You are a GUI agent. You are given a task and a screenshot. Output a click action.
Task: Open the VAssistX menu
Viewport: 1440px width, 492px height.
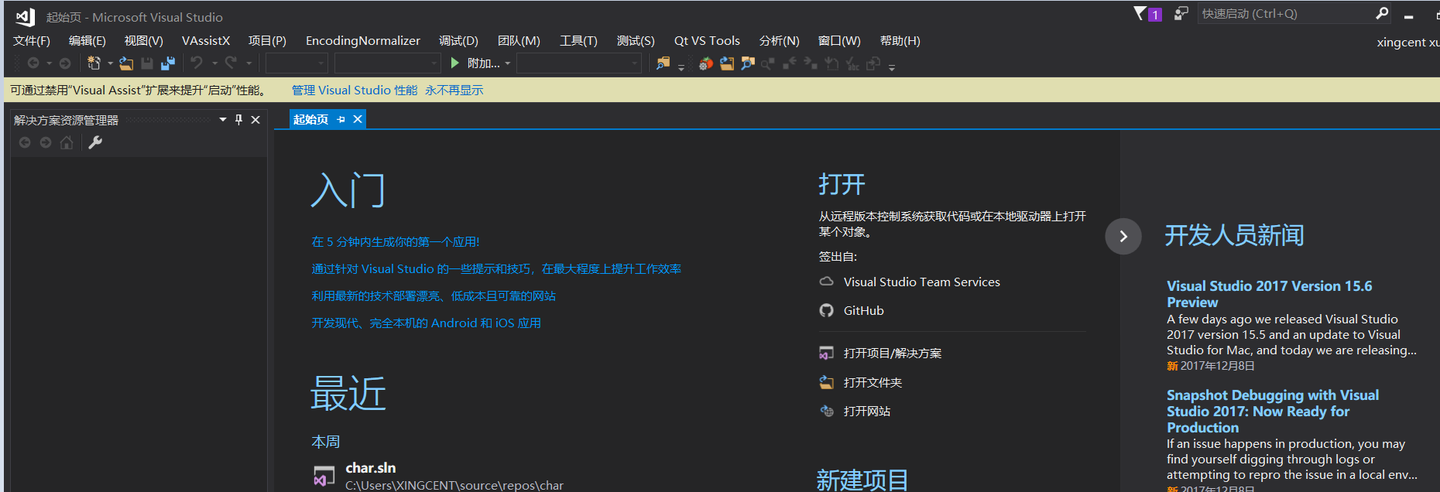tap(206, 41)
